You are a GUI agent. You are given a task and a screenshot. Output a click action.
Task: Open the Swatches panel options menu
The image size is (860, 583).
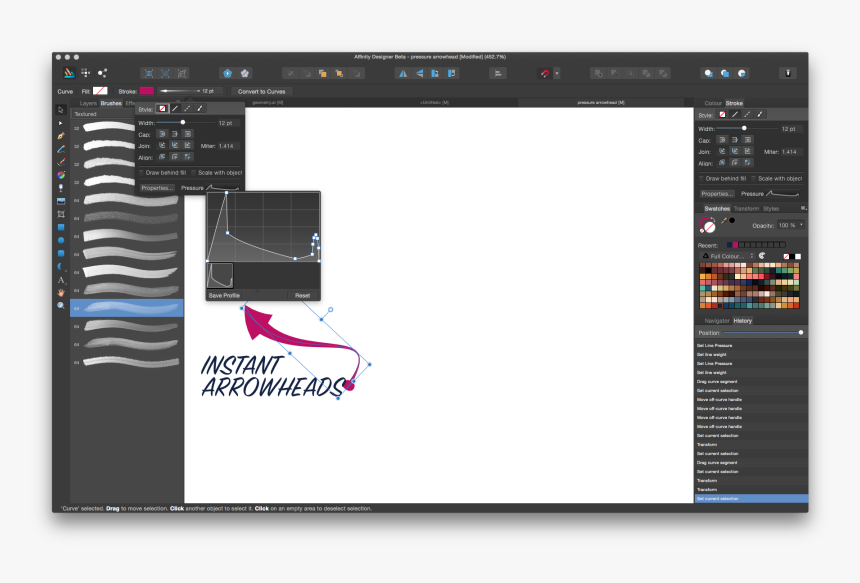point(803,208)
